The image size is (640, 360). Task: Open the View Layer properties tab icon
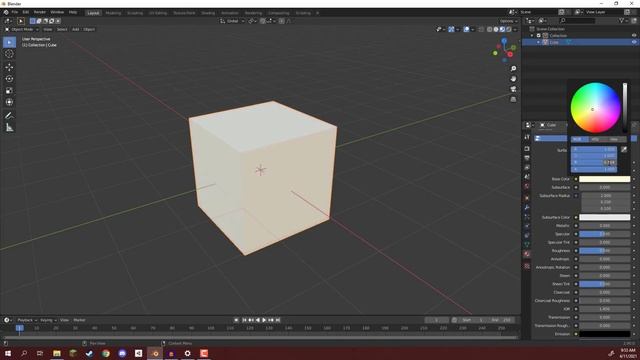(527, 167)
